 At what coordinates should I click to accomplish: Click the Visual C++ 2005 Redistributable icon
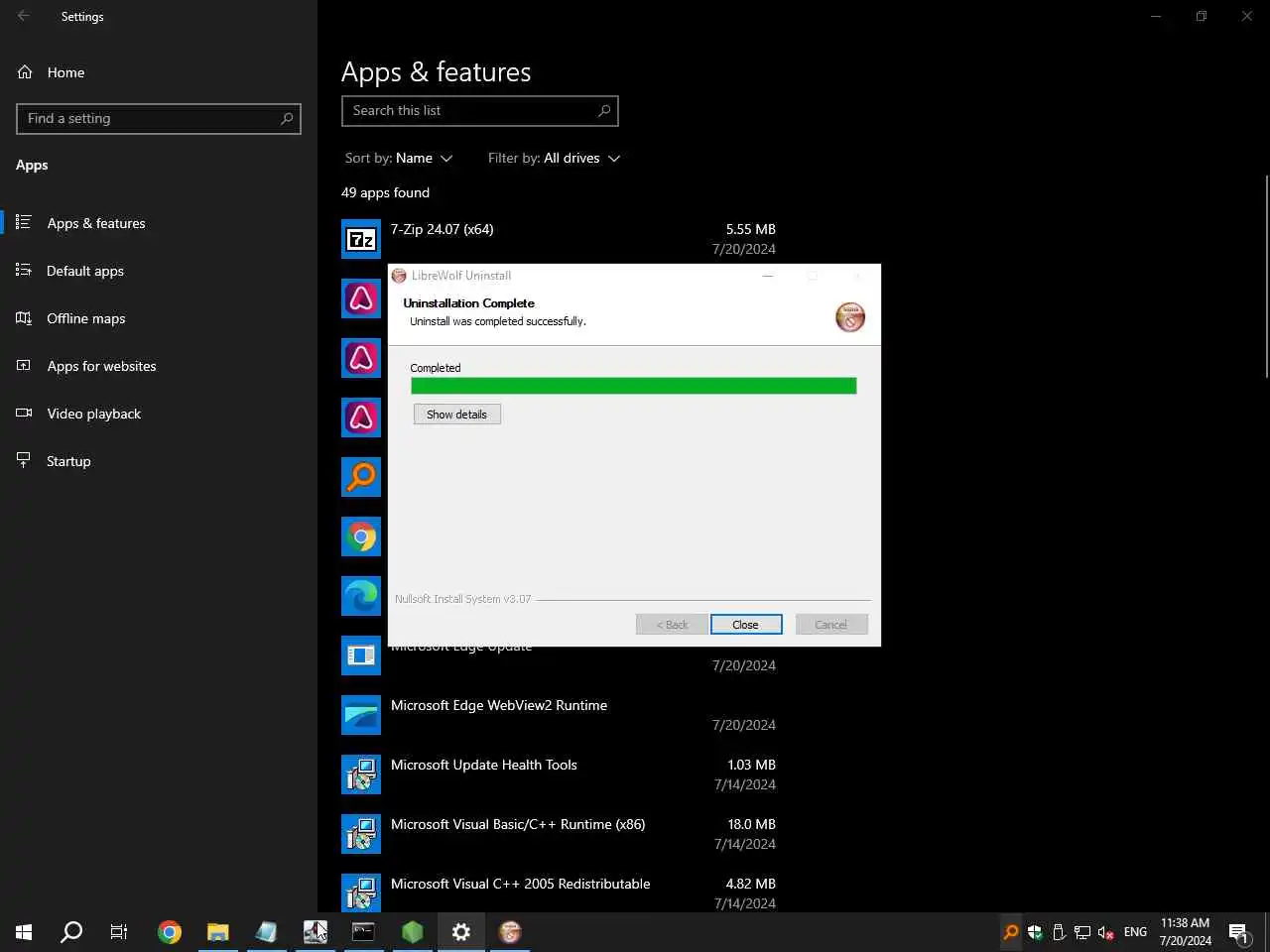click(361, 892)
